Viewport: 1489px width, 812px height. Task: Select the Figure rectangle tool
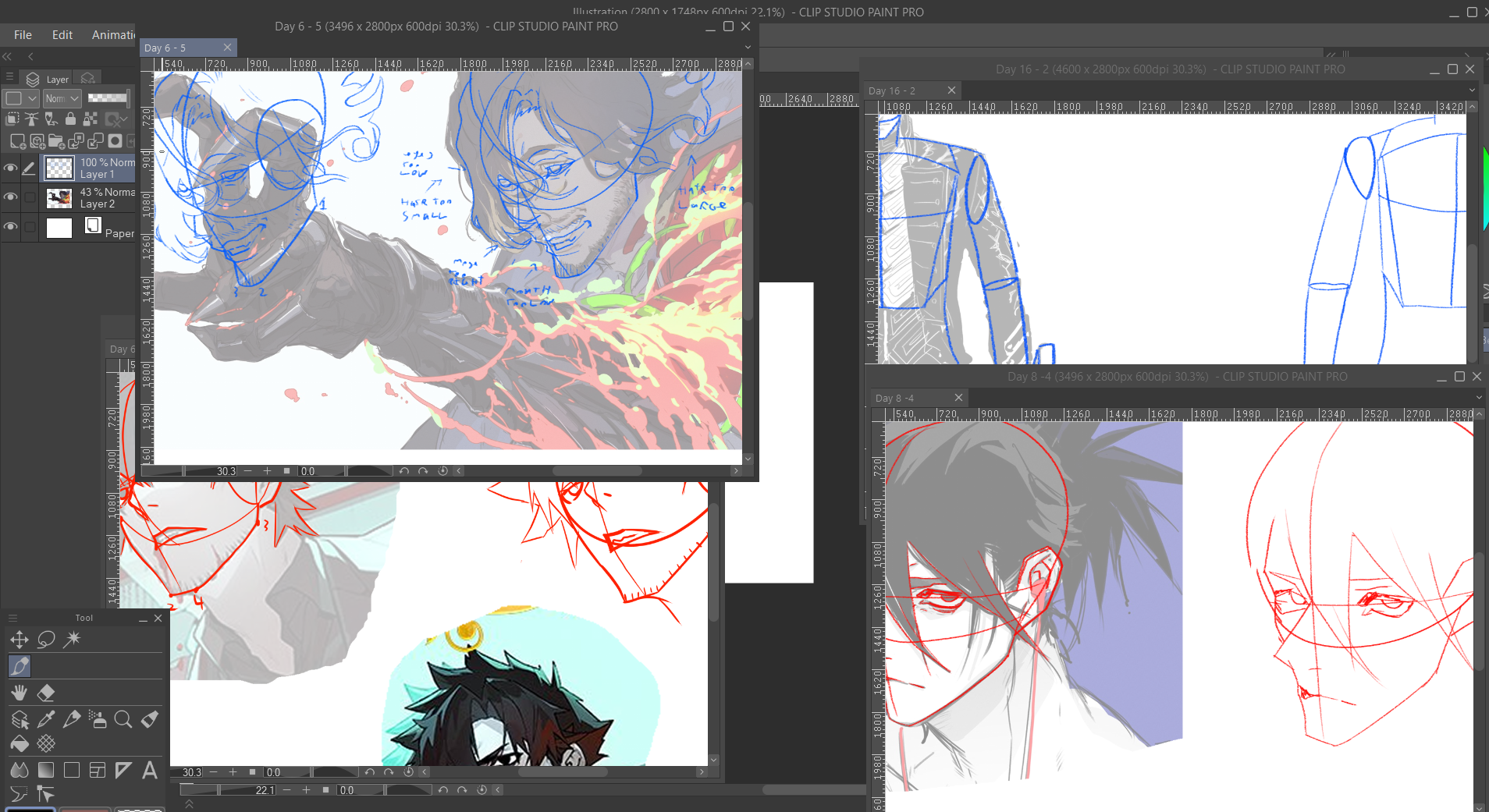pyautogui.click(x=72, y=771)
